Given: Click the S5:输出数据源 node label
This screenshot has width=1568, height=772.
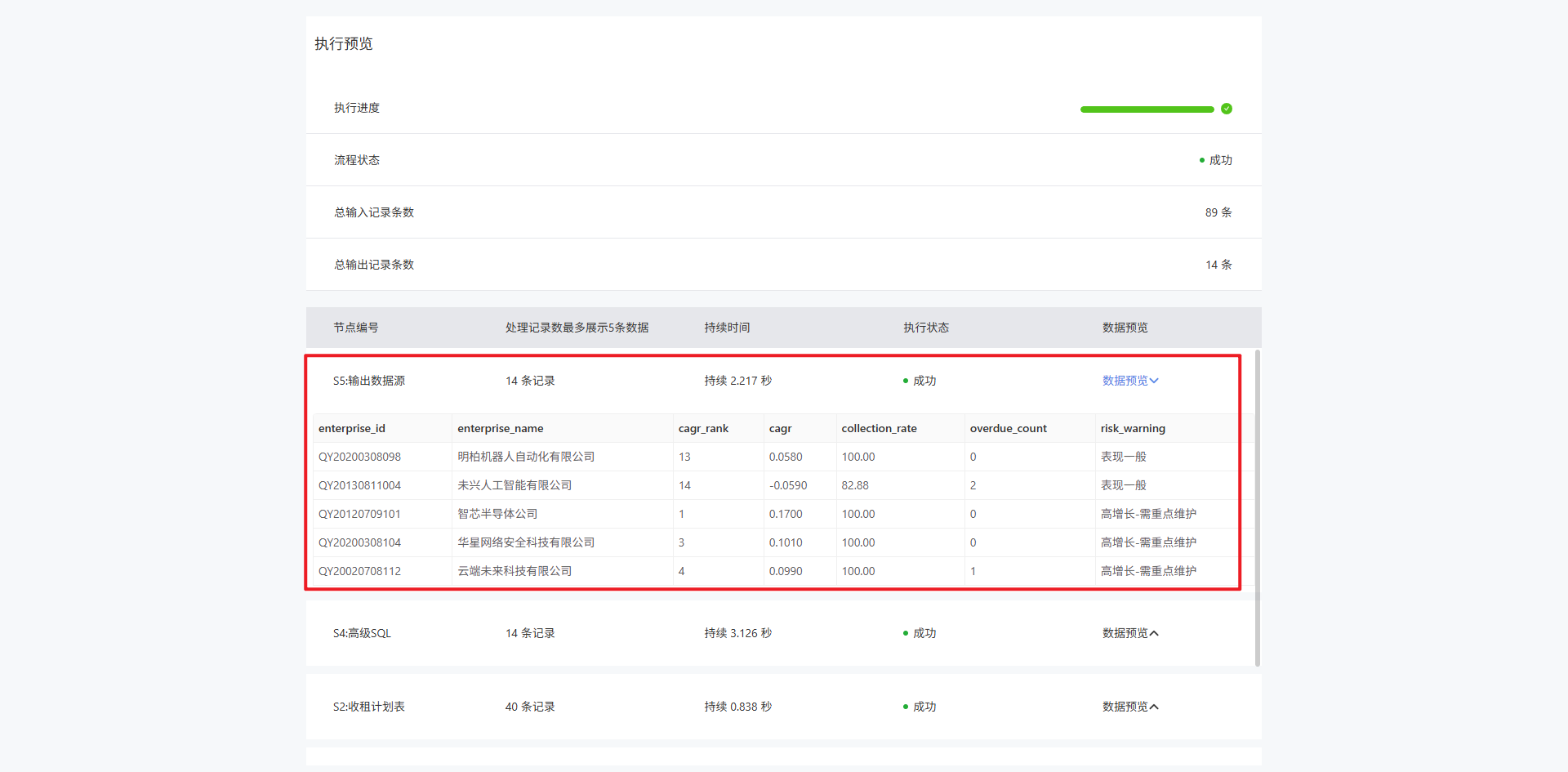Looking at the screenshot, I should (368, 381).
